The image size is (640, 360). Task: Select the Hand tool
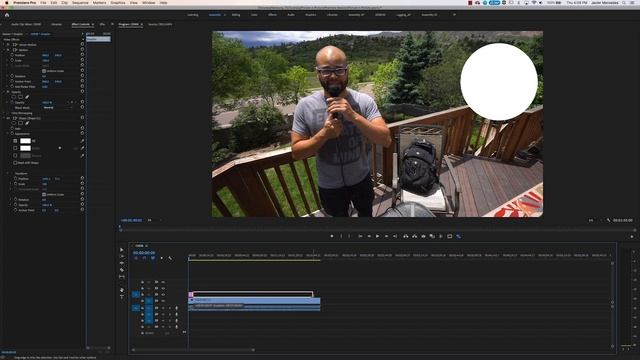122,290
